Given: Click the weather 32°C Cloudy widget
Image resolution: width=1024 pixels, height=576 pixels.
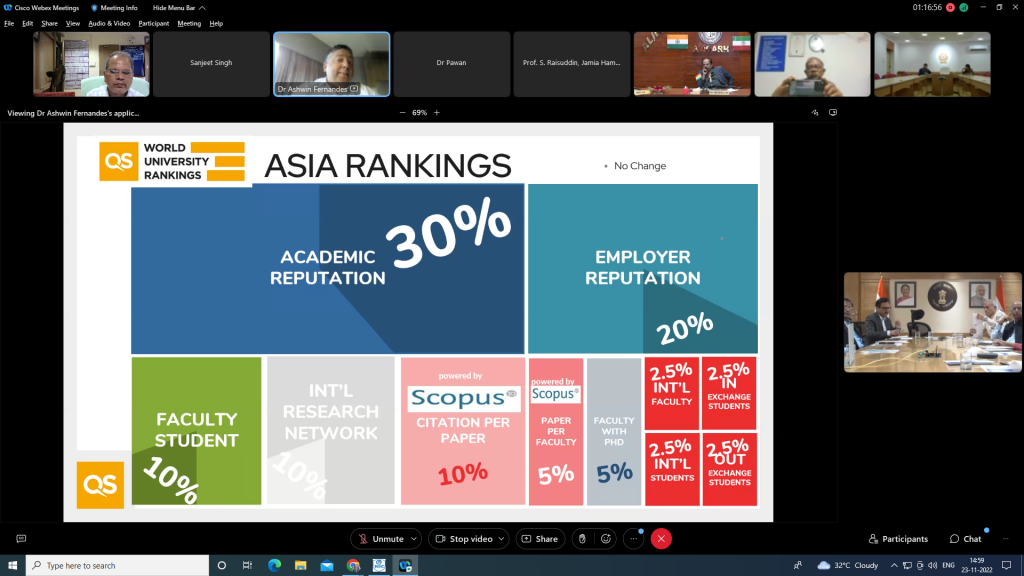Looking at the screenshot, I should click(848, 566).
